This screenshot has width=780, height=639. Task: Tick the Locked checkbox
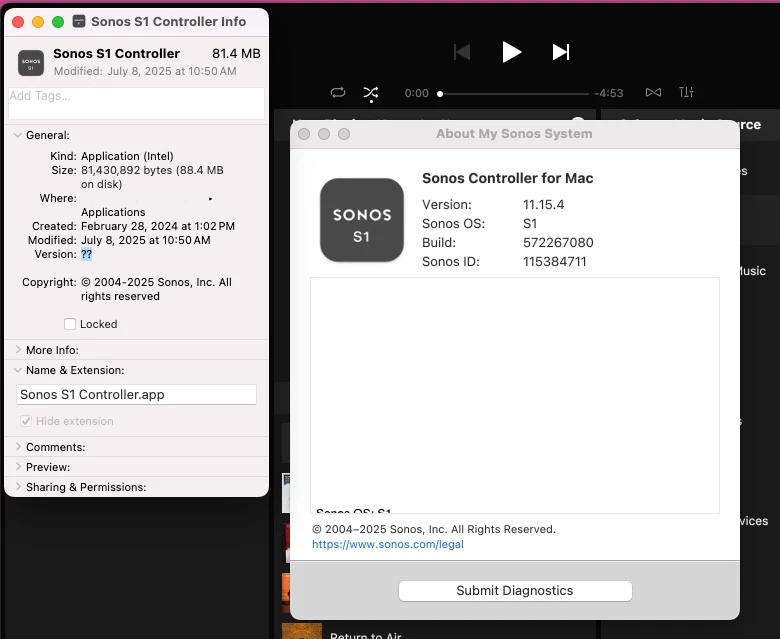(70, 324)
